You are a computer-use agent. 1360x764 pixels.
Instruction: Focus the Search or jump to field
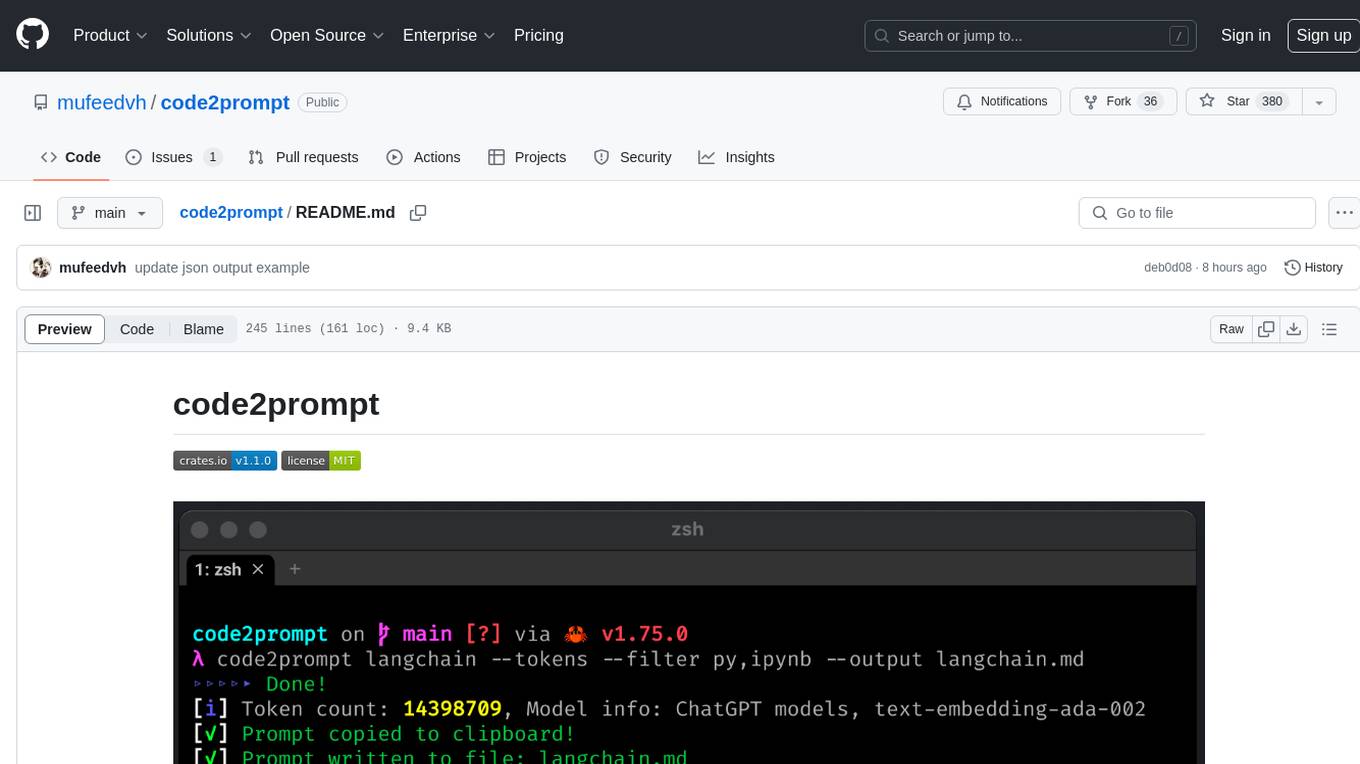[x=1032, y=36]
